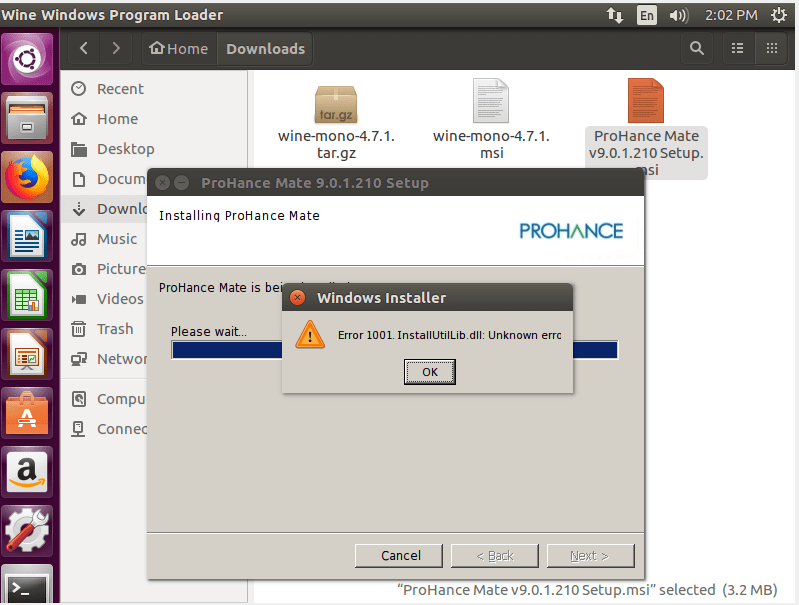This screenshot has width=799, height=605.
Task: Click ProHance Mate Setup title bar
Action: (395, 183)
